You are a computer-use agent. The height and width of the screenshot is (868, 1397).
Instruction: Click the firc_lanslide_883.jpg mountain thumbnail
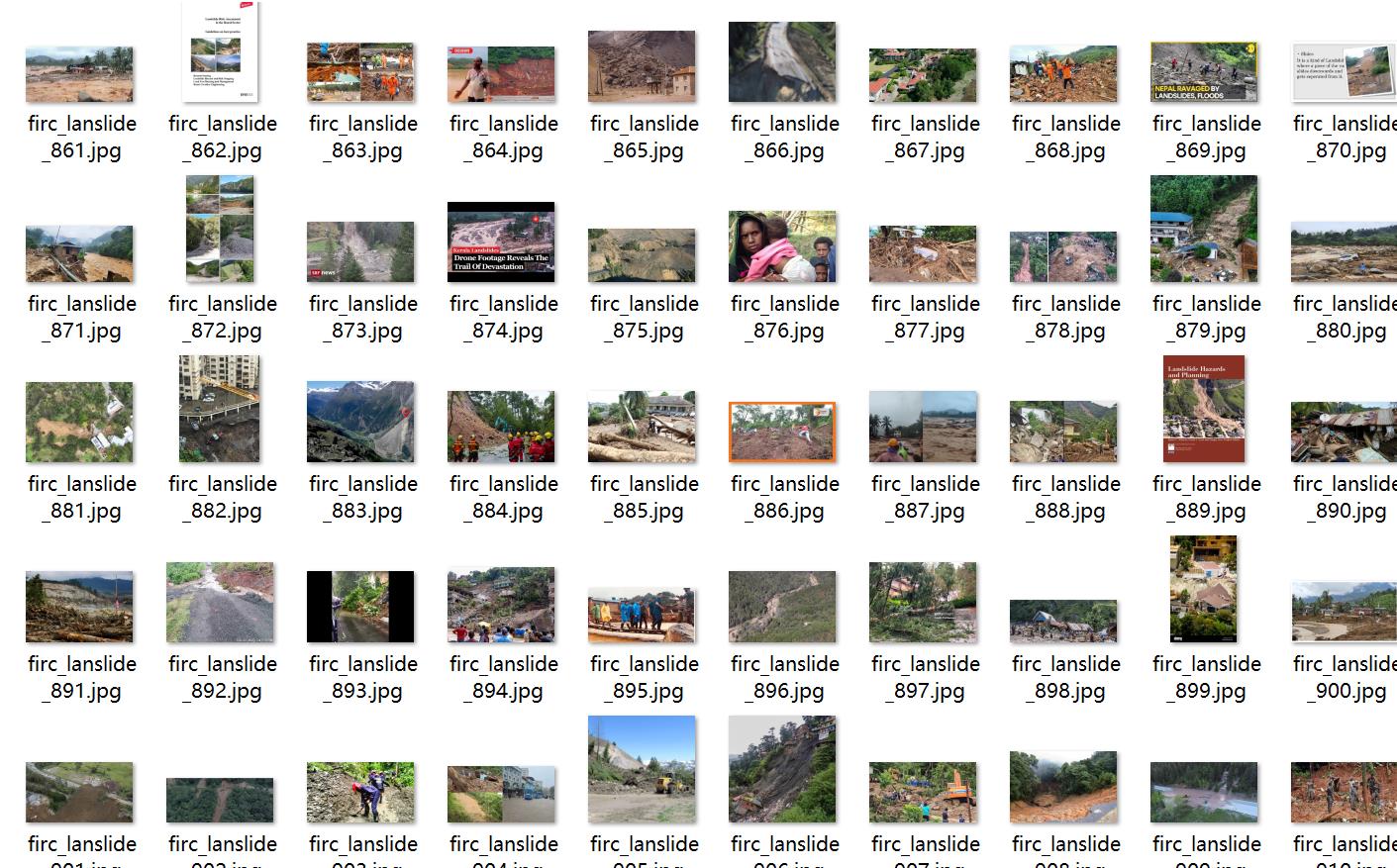(x=360, y=422)
